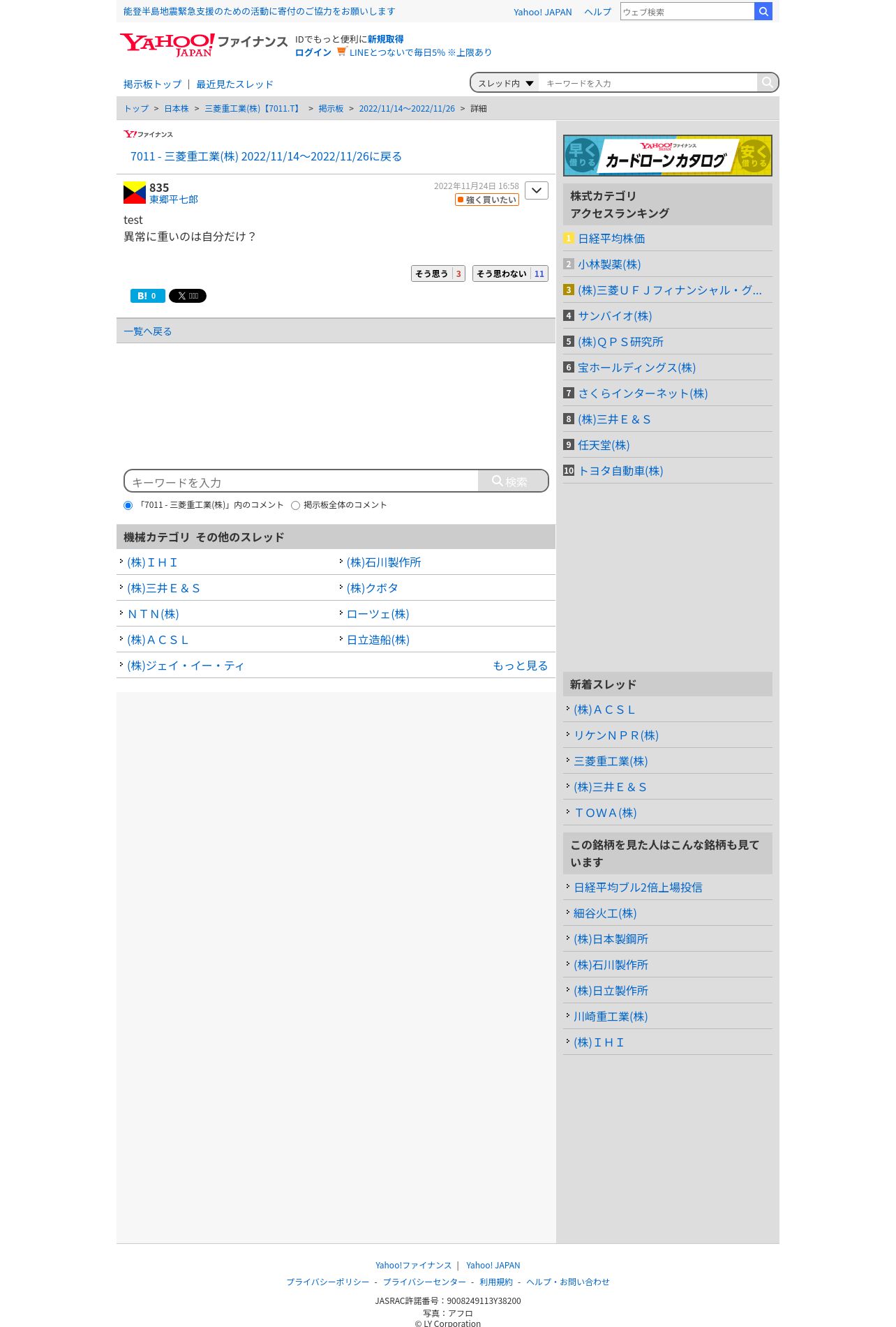
Task: Open ローツェ(株) thread
Action: click(378, 614)
